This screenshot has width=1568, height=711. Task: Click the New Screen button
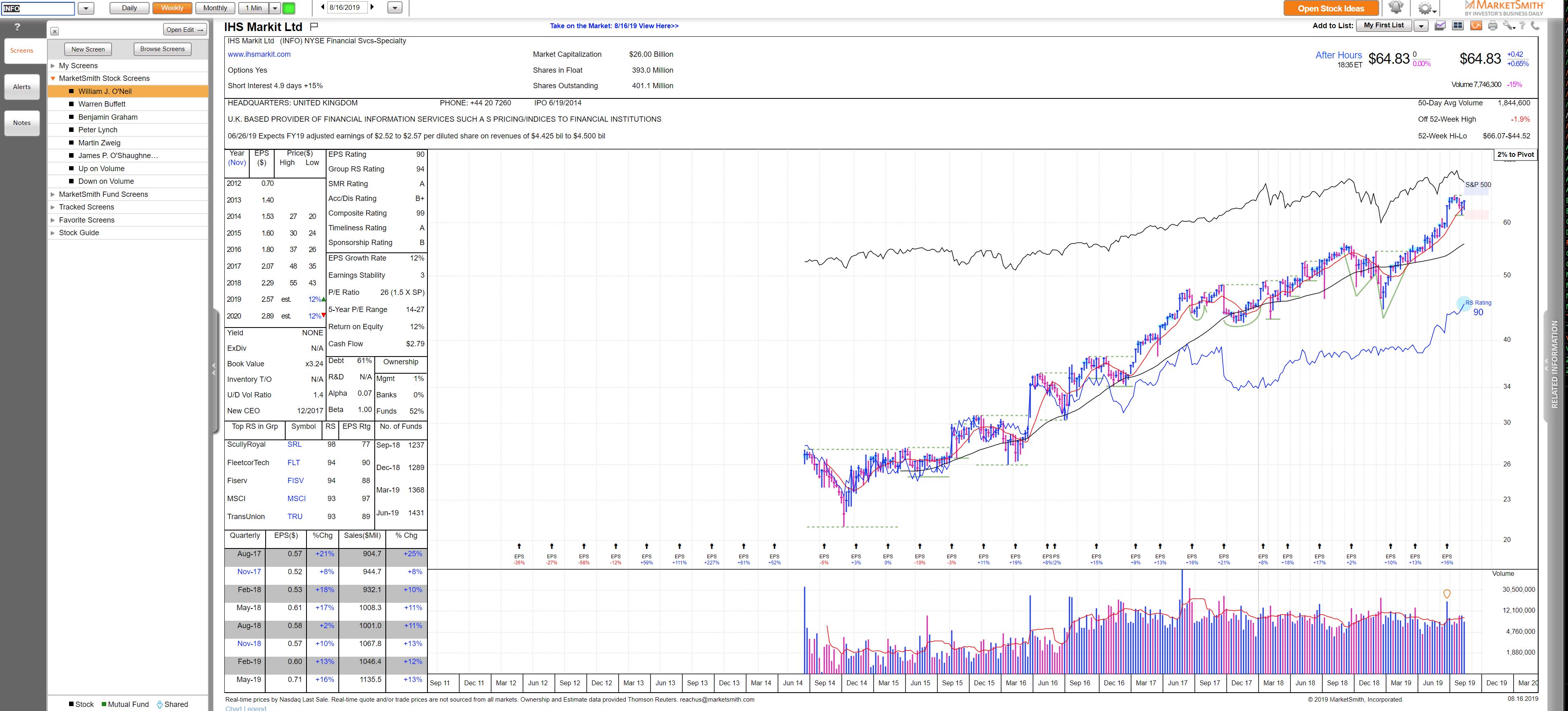click(88, 49)
